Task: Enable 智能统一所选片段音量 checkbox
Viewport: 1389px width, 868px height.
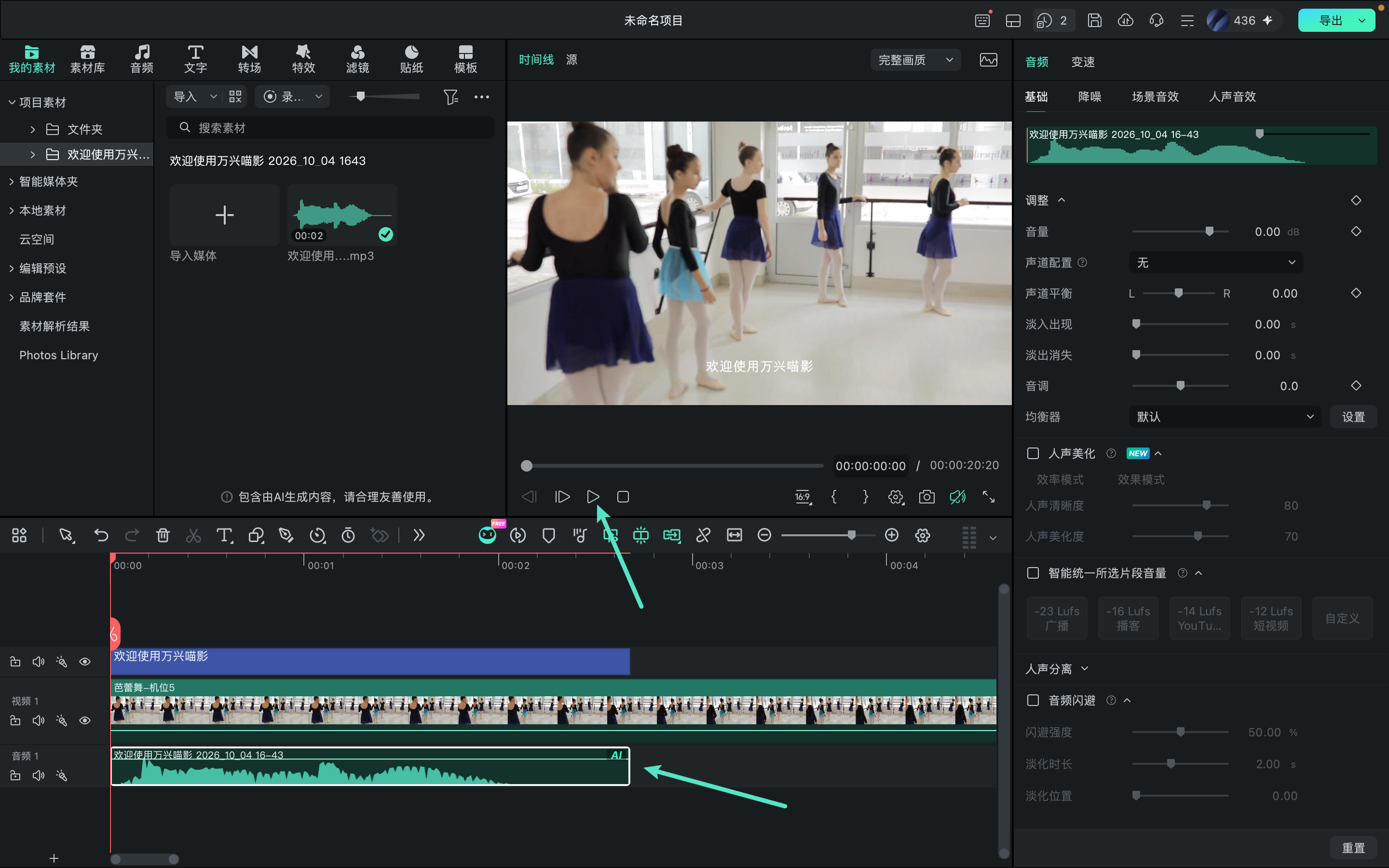Action: [x=1033, y=573]
